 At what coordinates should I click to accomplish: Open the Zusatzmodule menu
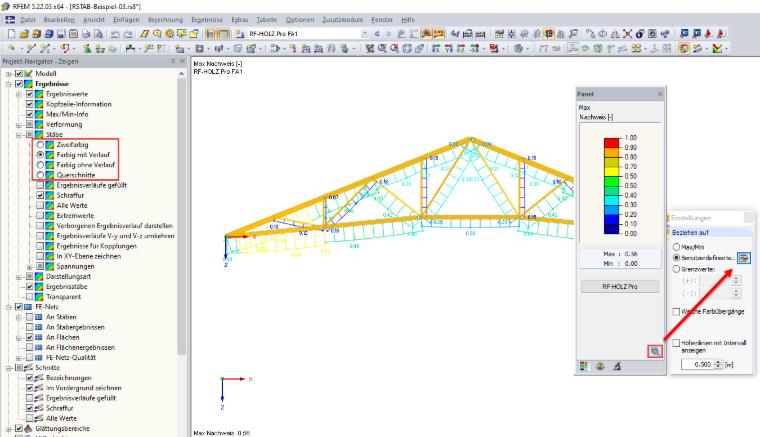tap(343, 20)
